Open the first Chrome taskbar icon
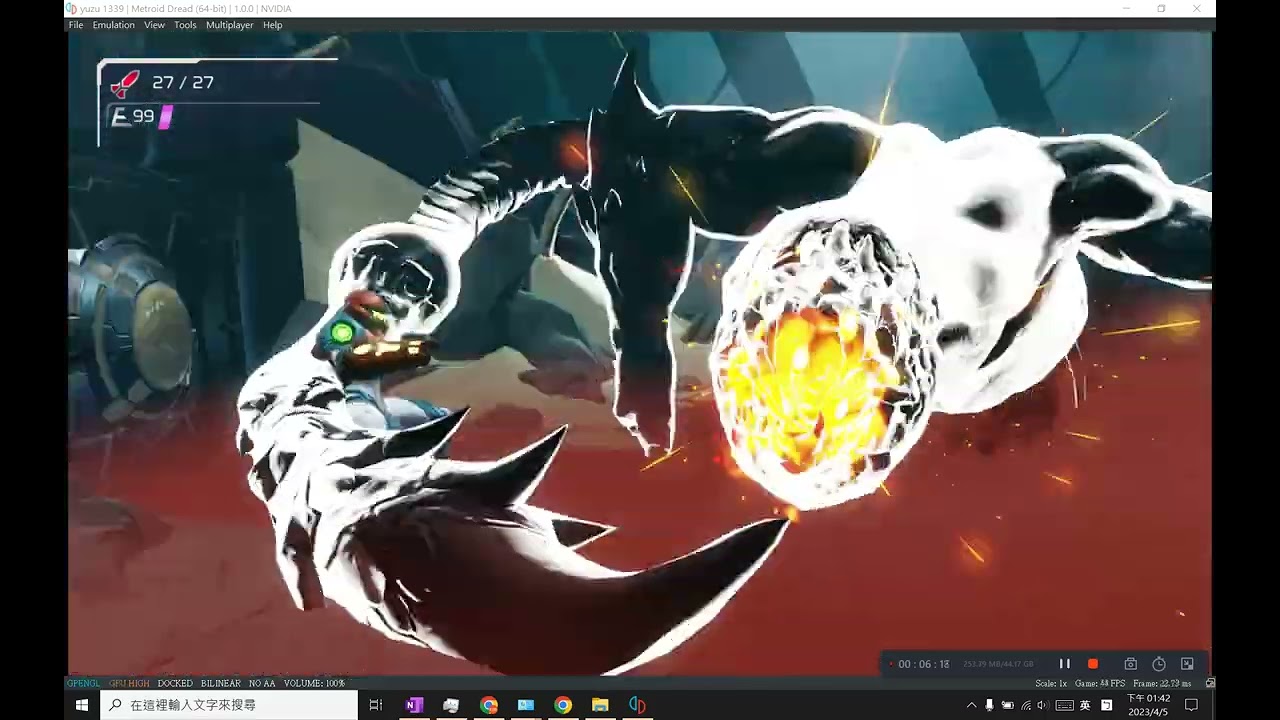The width and height of the screenshot is (1280, 720). point(488,705)
